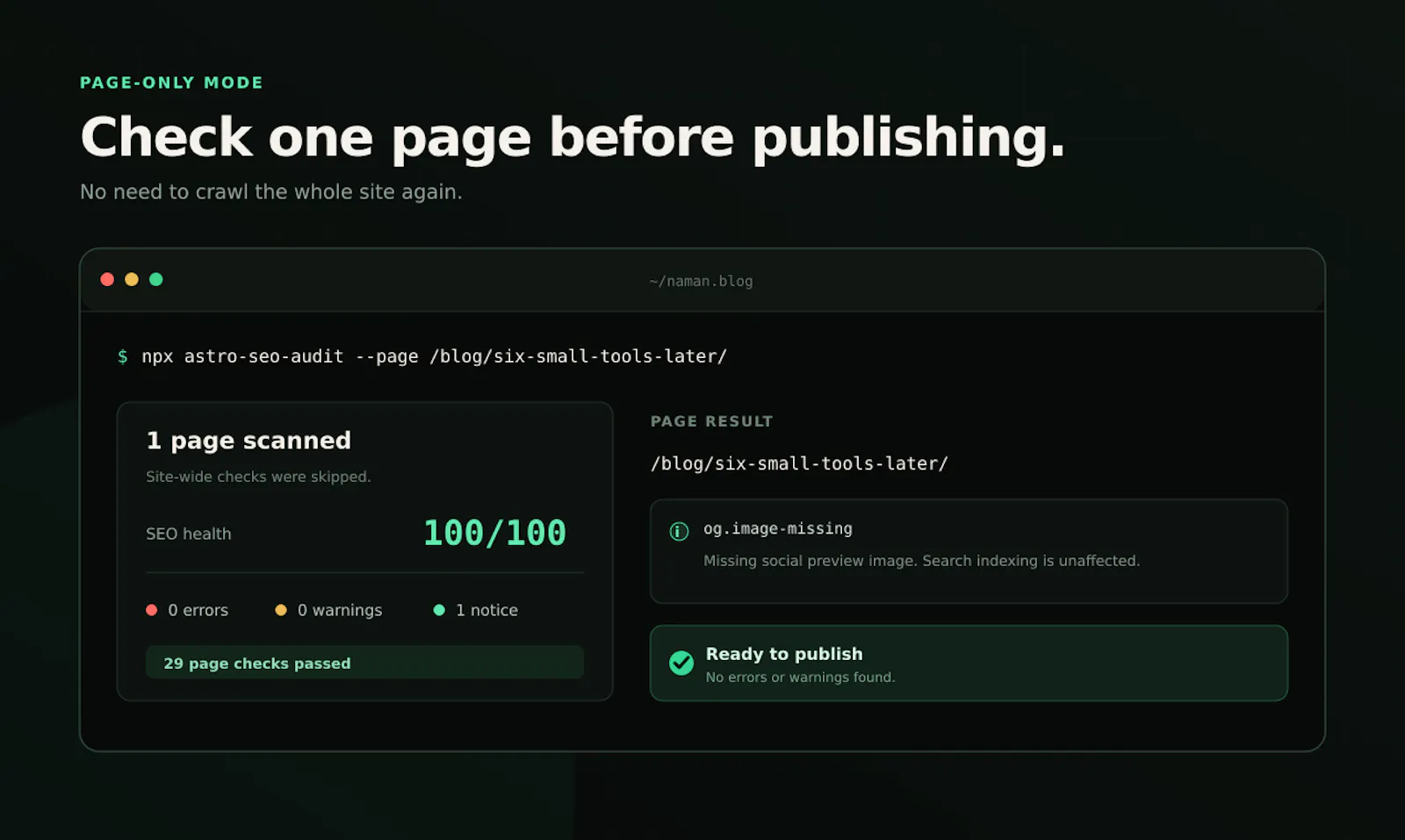The height and width of the screenshot is (840, 1405).
Task: Click Missing social preview image description
Action: point(922,561)
